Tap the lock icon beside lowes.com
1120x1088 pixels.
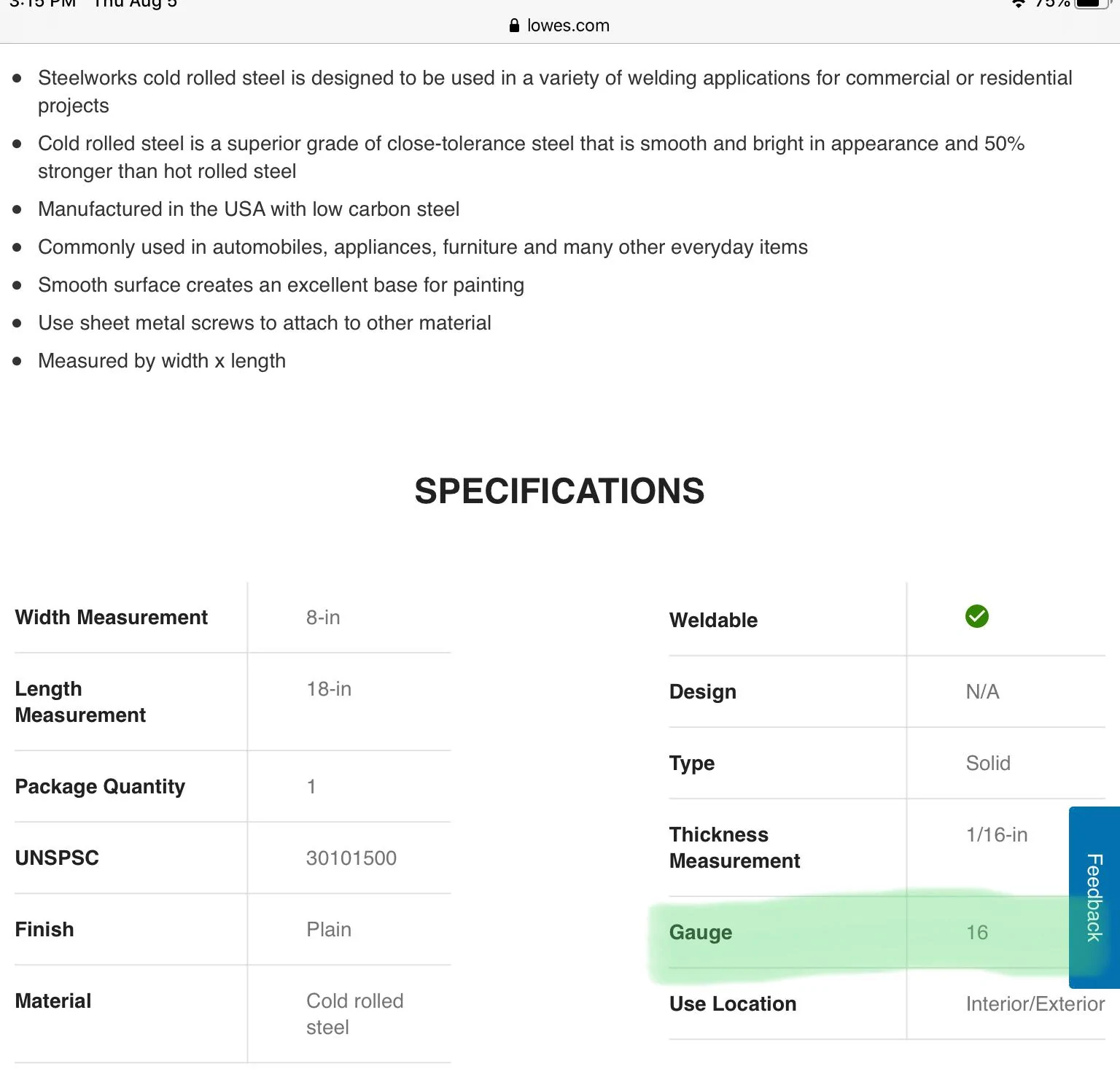[x=514, y=26]
